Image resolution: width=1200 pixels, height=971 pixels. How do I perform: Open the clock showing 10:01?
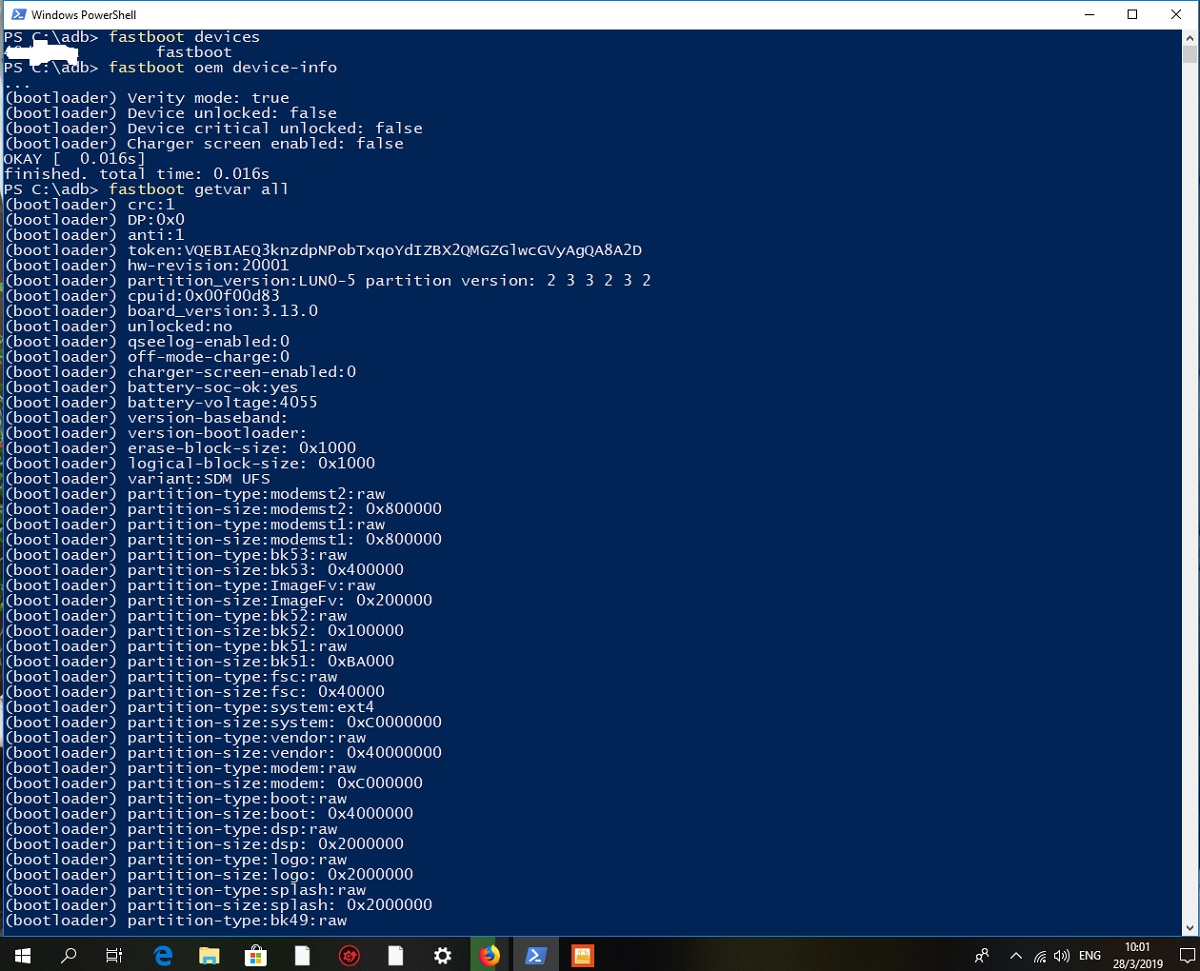click(1137, 955)
